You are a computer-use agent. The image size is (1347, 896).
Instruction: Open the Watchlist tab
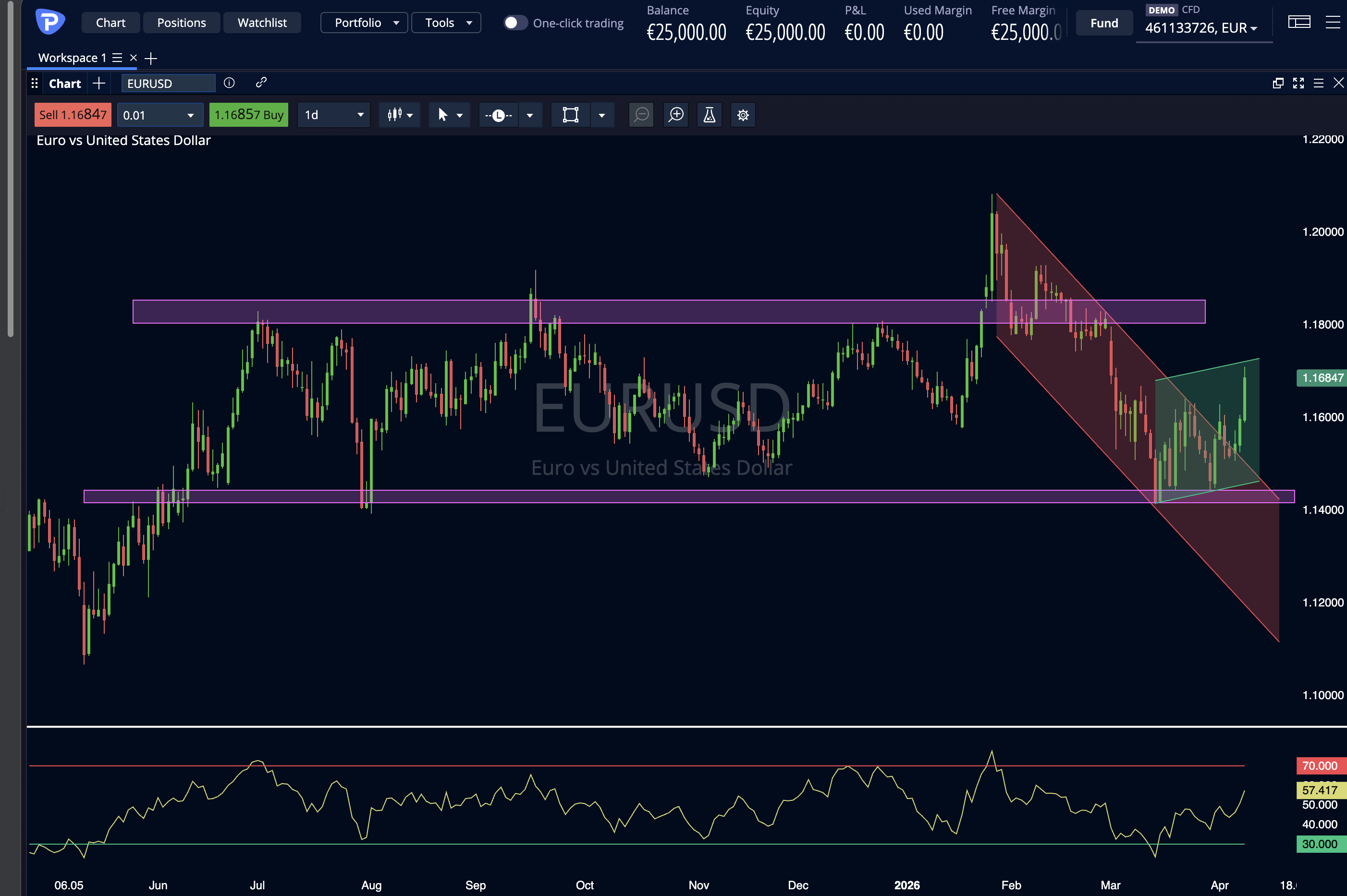262,23
